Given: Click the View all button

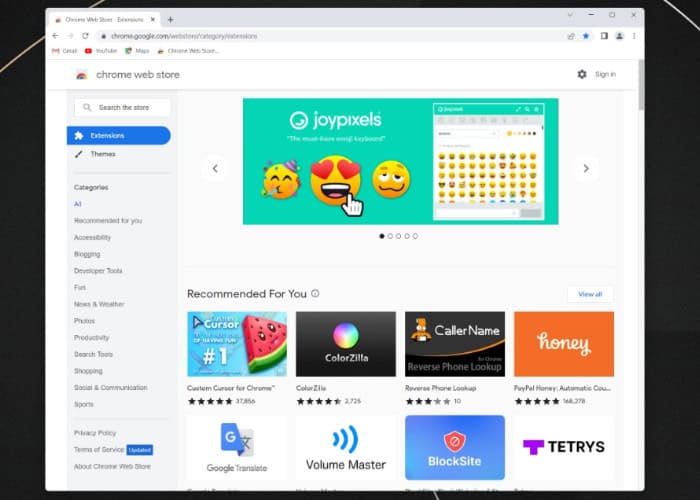Looking at the screenshot, I should click(590, 294).
